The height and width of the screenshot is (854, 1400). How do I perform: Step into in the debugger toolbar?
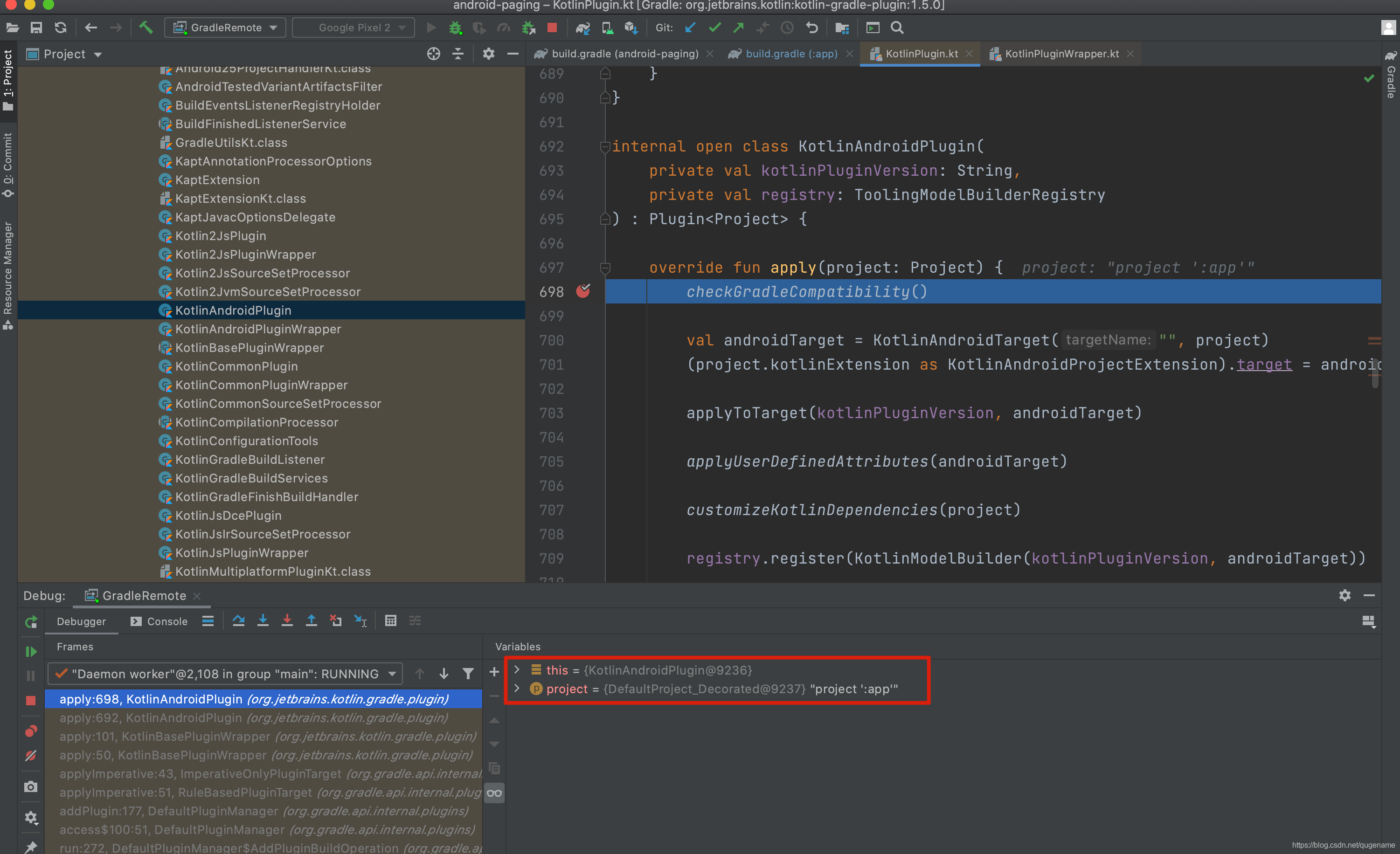tap(263, 621)
